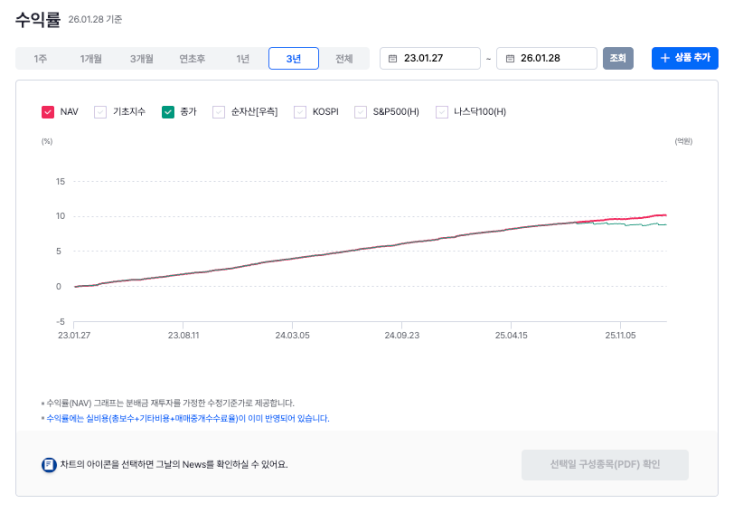Click the 26.01.28 기준 date text
The height and width of the screenshot is (513, 743).
95,19
